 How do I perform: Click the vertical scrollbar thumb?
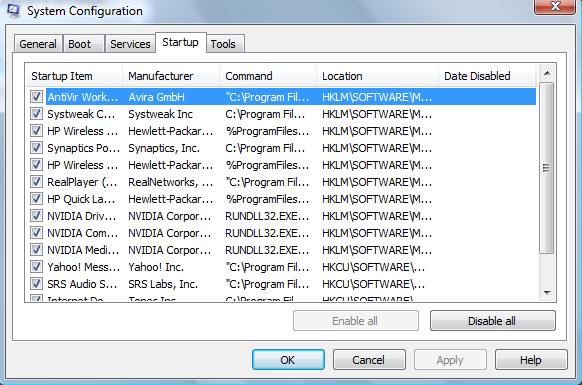[x=546, y=168]
